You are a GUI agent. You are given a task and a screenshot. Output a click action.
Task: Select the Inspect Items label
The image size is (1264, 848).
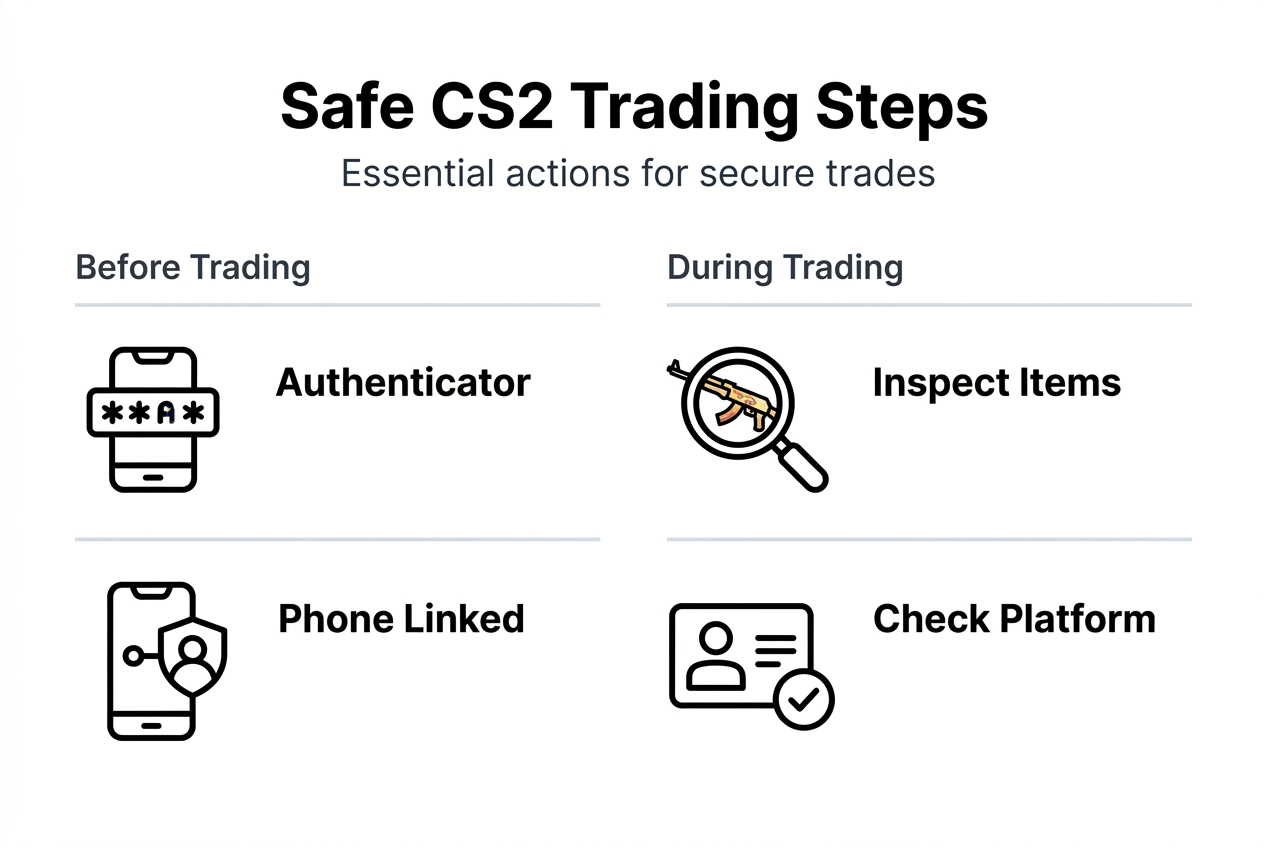coord(996,383)
